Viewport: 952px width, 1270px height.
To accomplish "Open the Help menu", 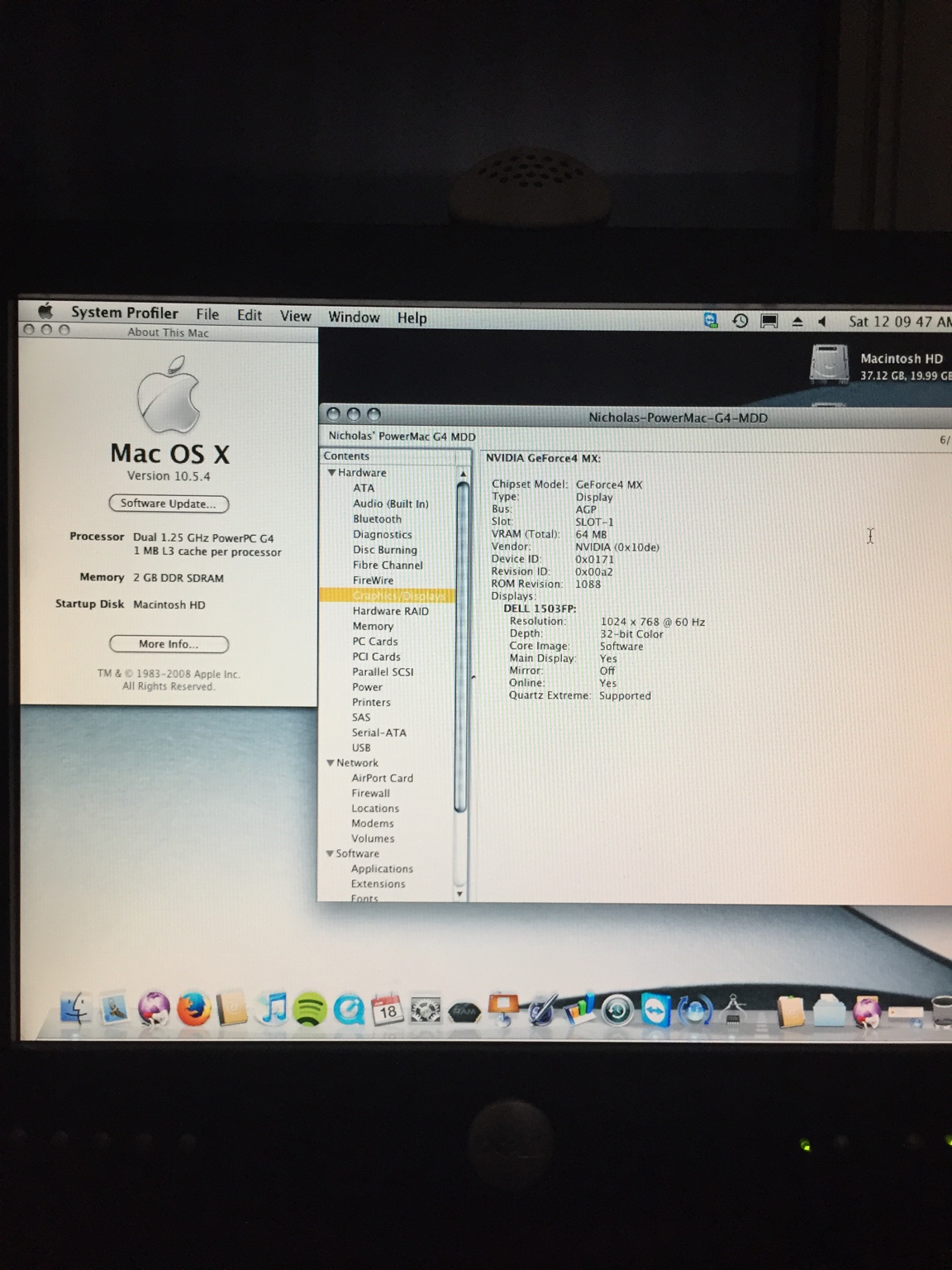I will [x=412, y=317].
